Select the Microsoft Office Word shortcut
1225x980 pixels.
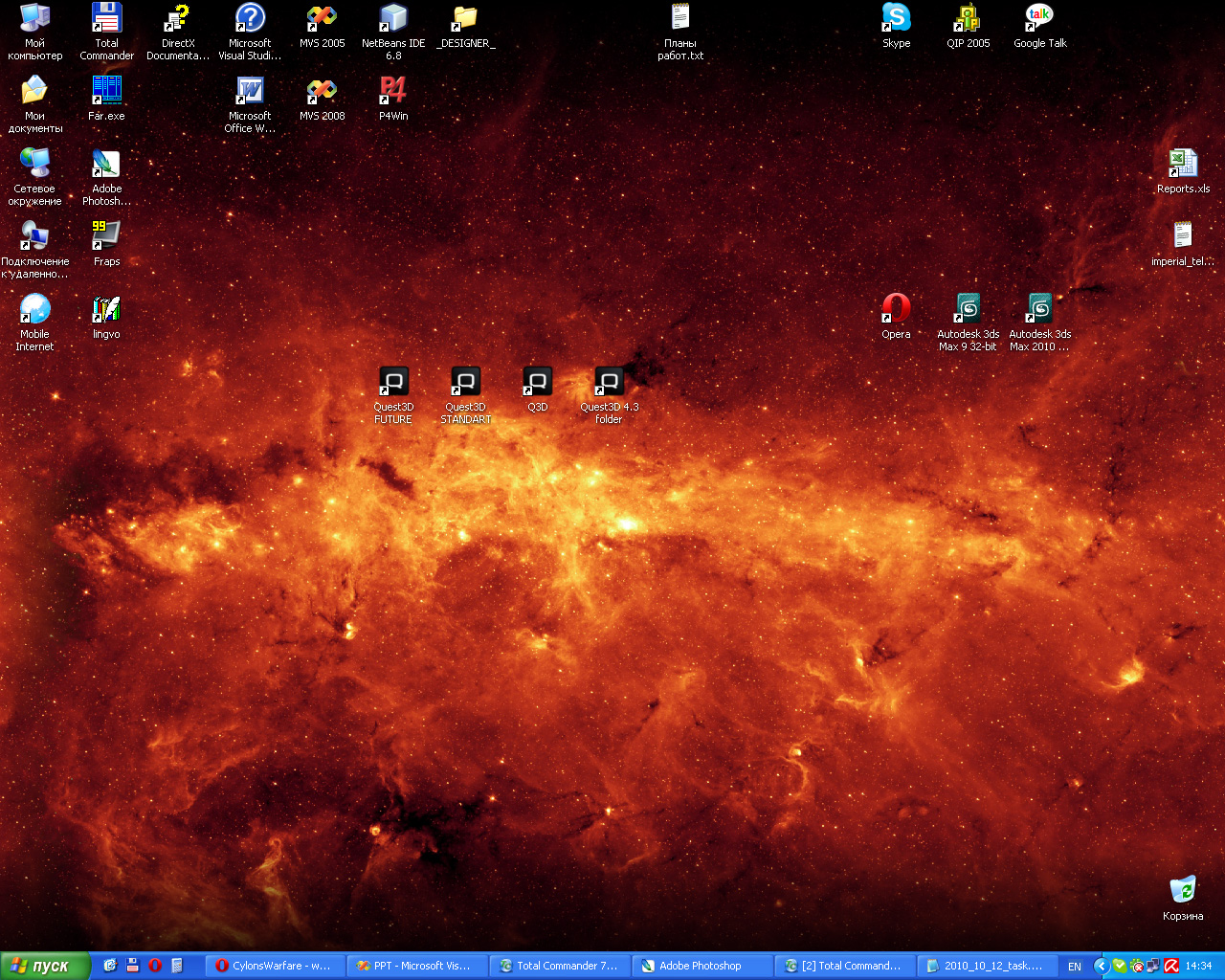(x=250, y=104)
